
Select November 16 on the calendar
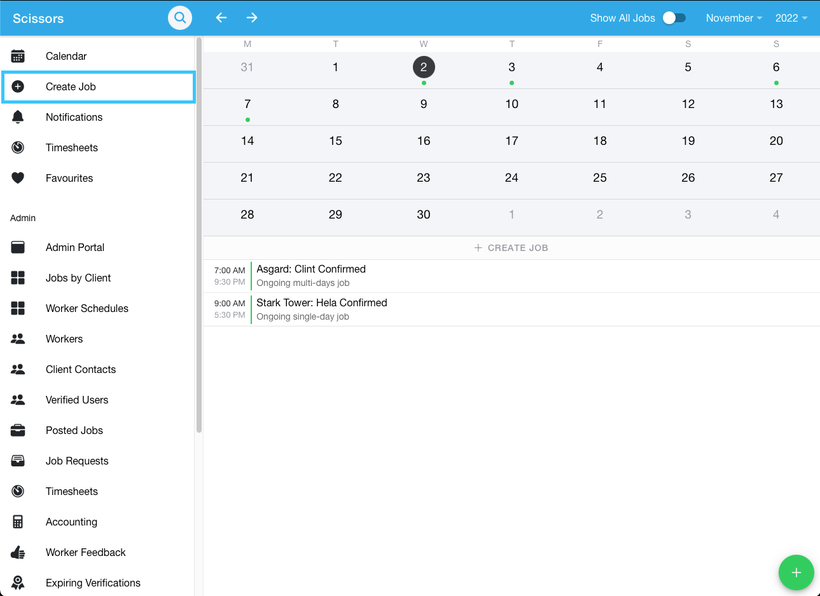coord(423,141)
